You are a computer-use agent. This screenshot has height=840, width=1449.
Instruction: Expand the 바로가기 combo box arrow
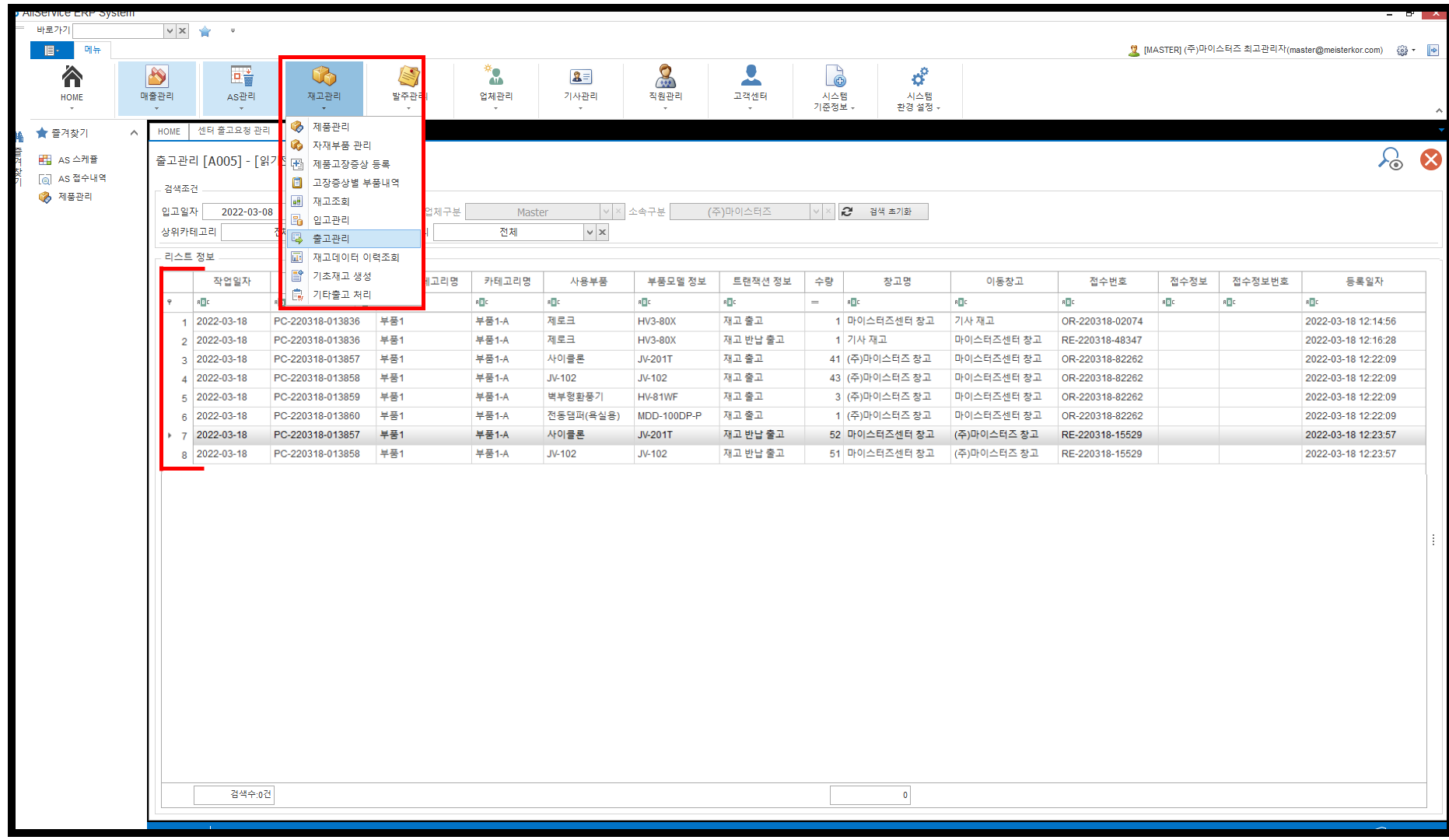(170, 31)
